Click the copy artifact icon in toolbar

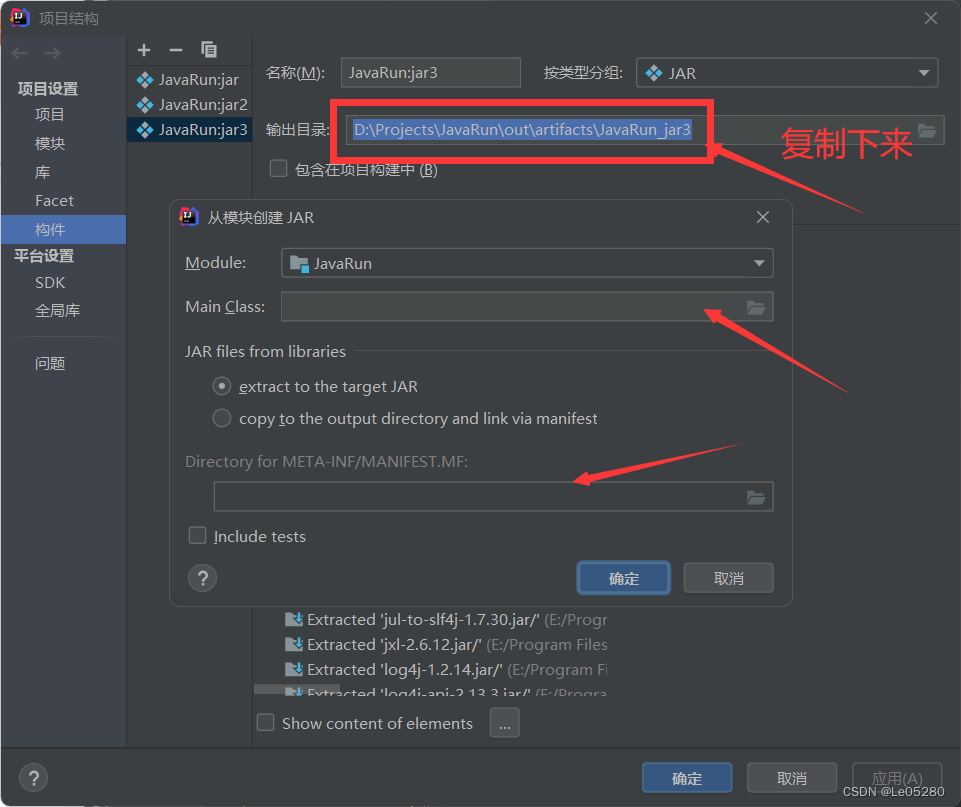click(x=208, y=49)
